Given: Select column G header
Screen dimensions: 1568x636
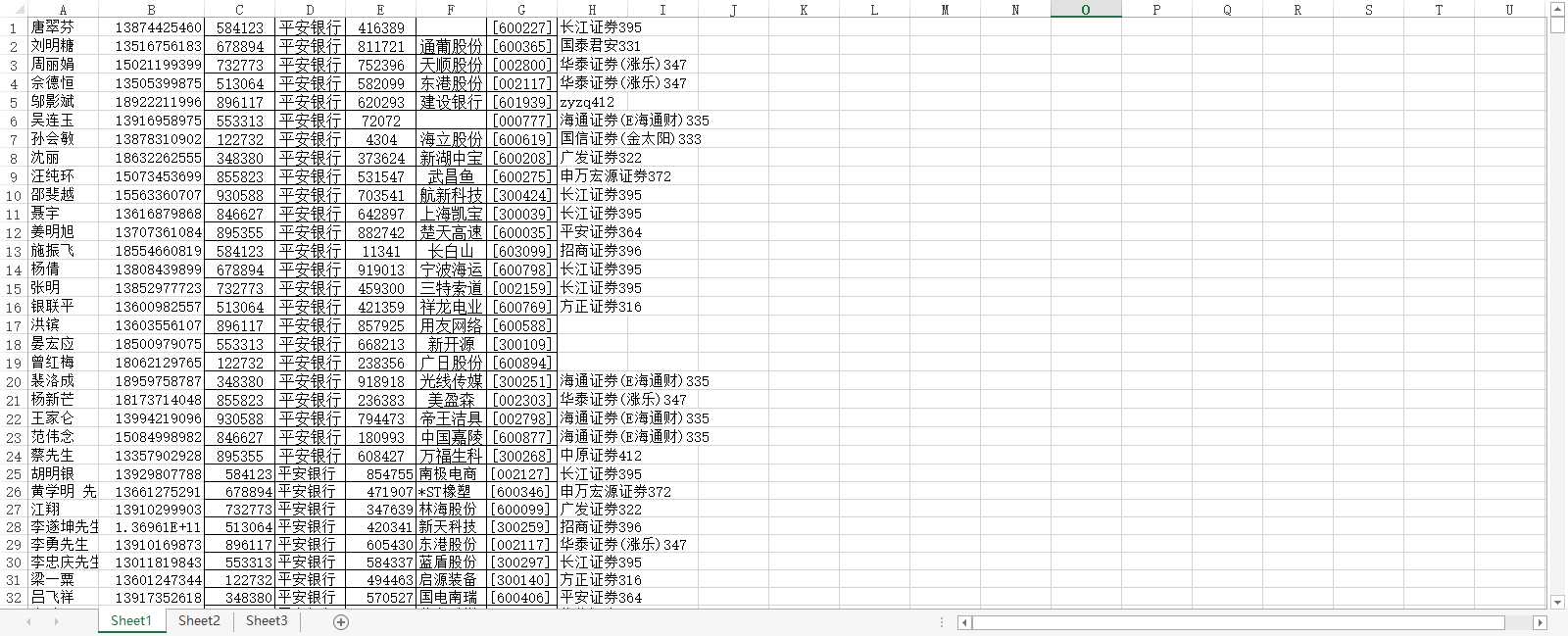Looking at the screenshot, I should pos(521,10).
